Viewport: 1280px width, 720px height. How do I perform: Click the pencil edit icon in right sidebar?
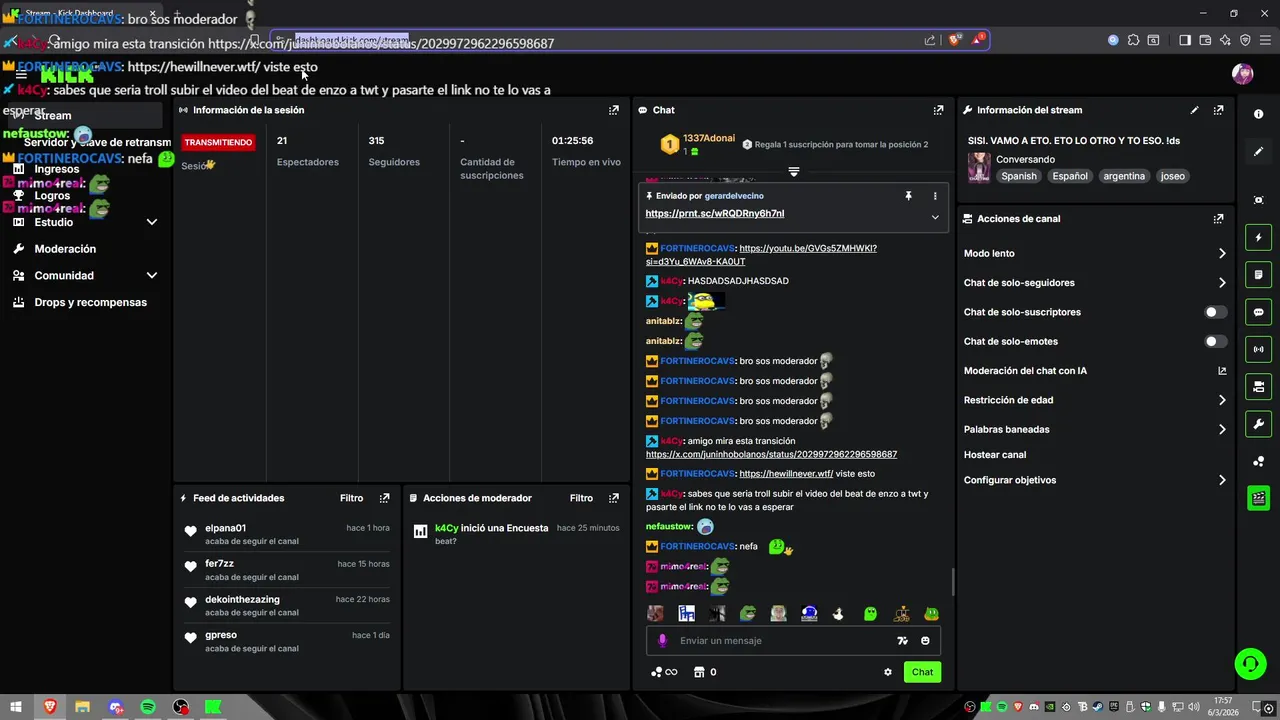tap(1258, 152)
